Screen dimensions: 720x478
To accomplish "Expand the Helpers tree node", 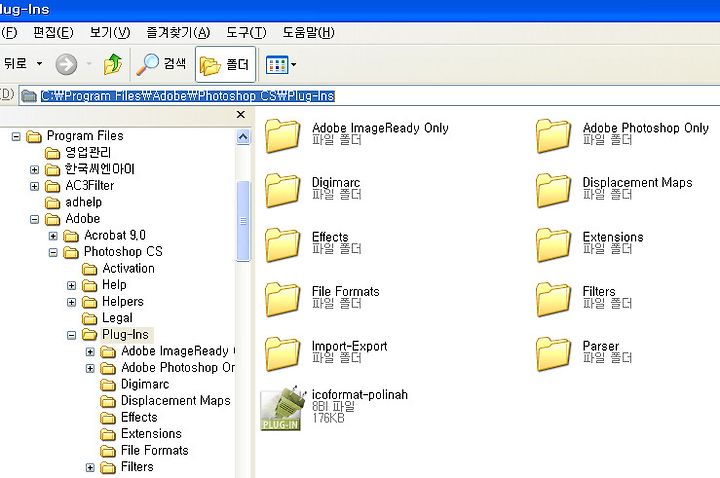I will [72, 302].
